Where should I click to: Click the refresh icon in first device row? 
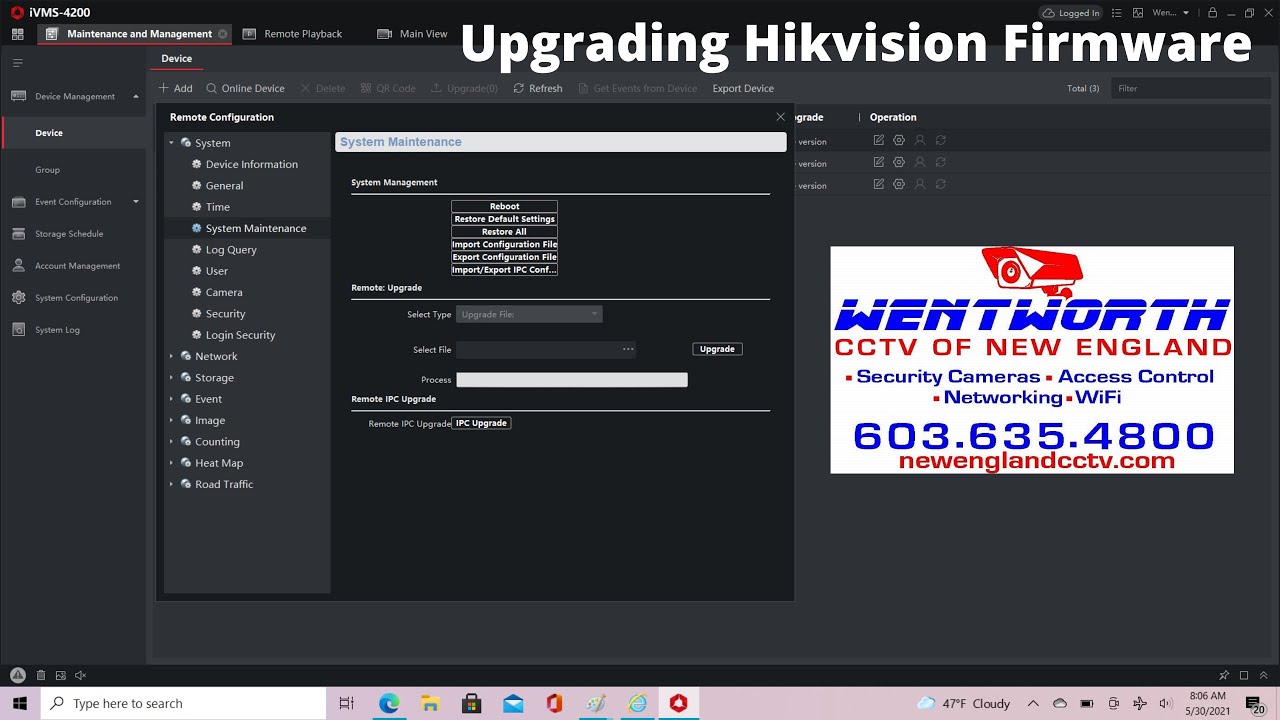tap(941, 141)
